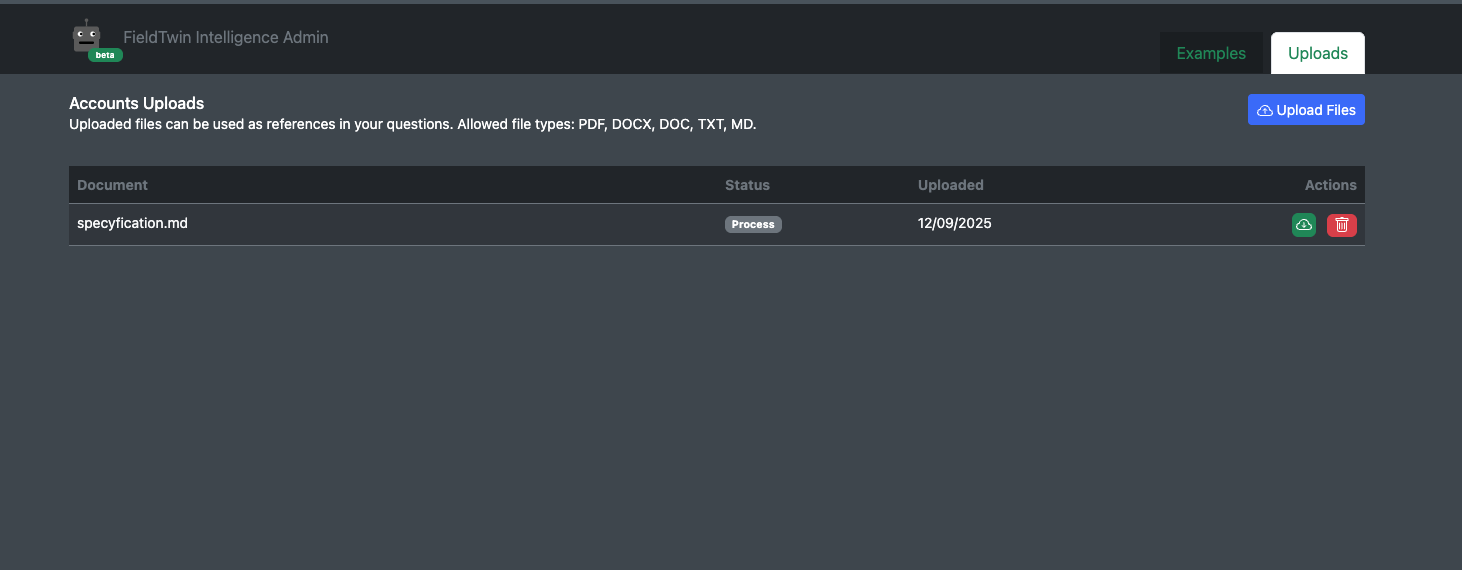Click the Document column header
The image size is (1462, 570).
[x=112, y=185]
